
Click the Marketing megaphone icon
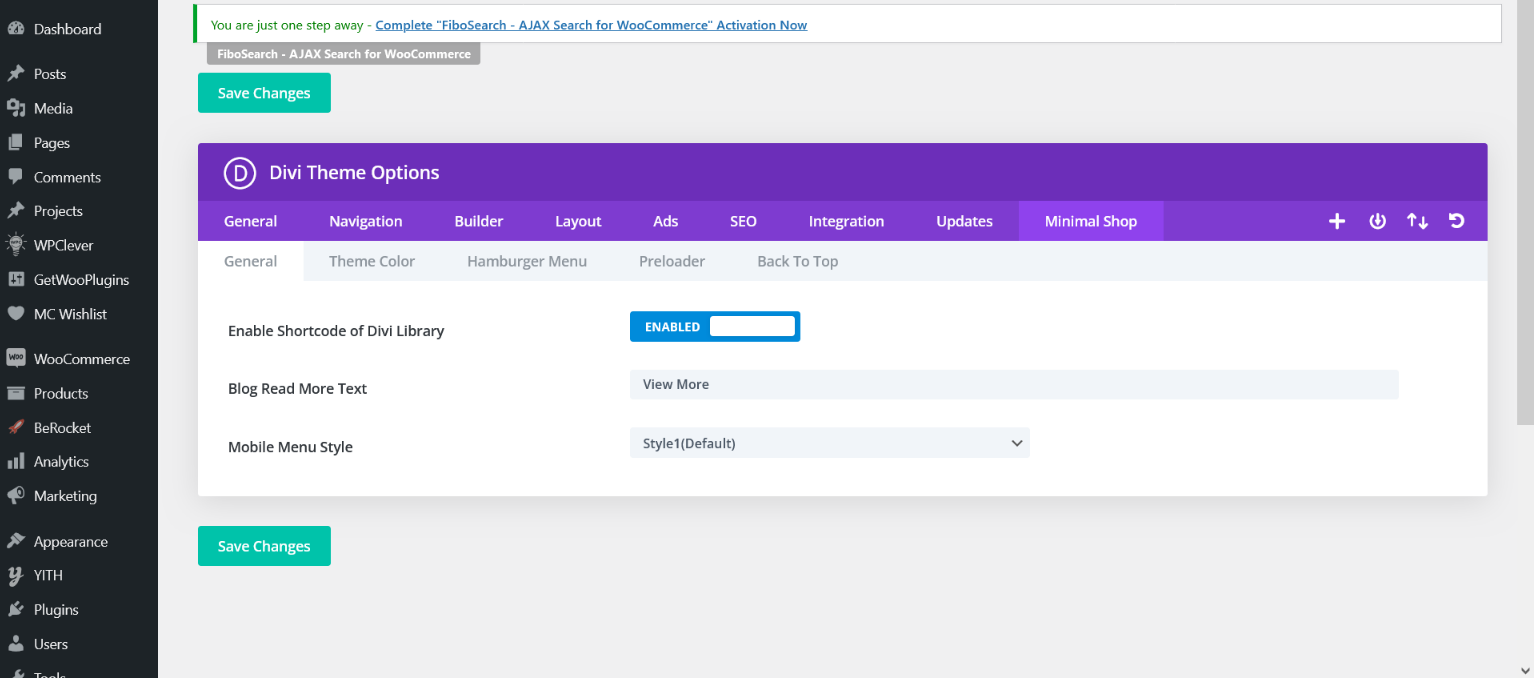click(15, 496)
